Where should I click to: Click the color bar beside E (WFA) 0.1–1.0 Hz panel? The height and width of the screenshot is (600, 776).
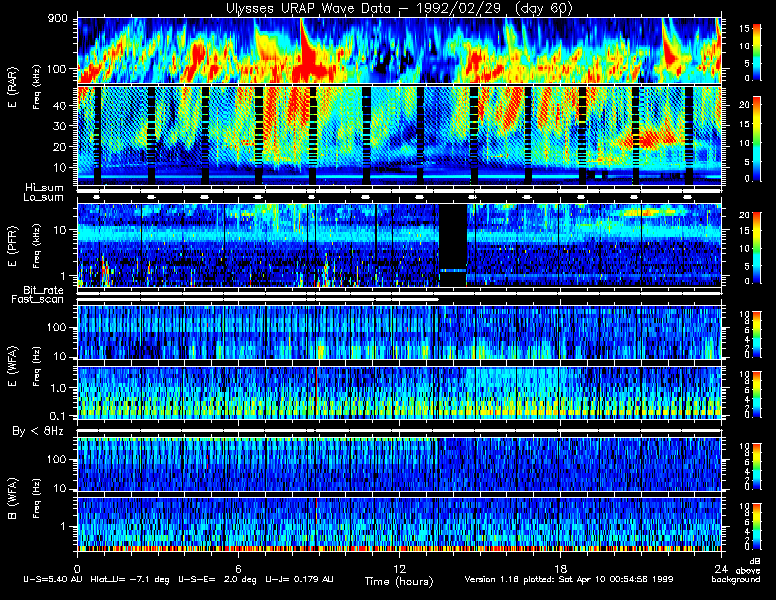coord(757,395)
